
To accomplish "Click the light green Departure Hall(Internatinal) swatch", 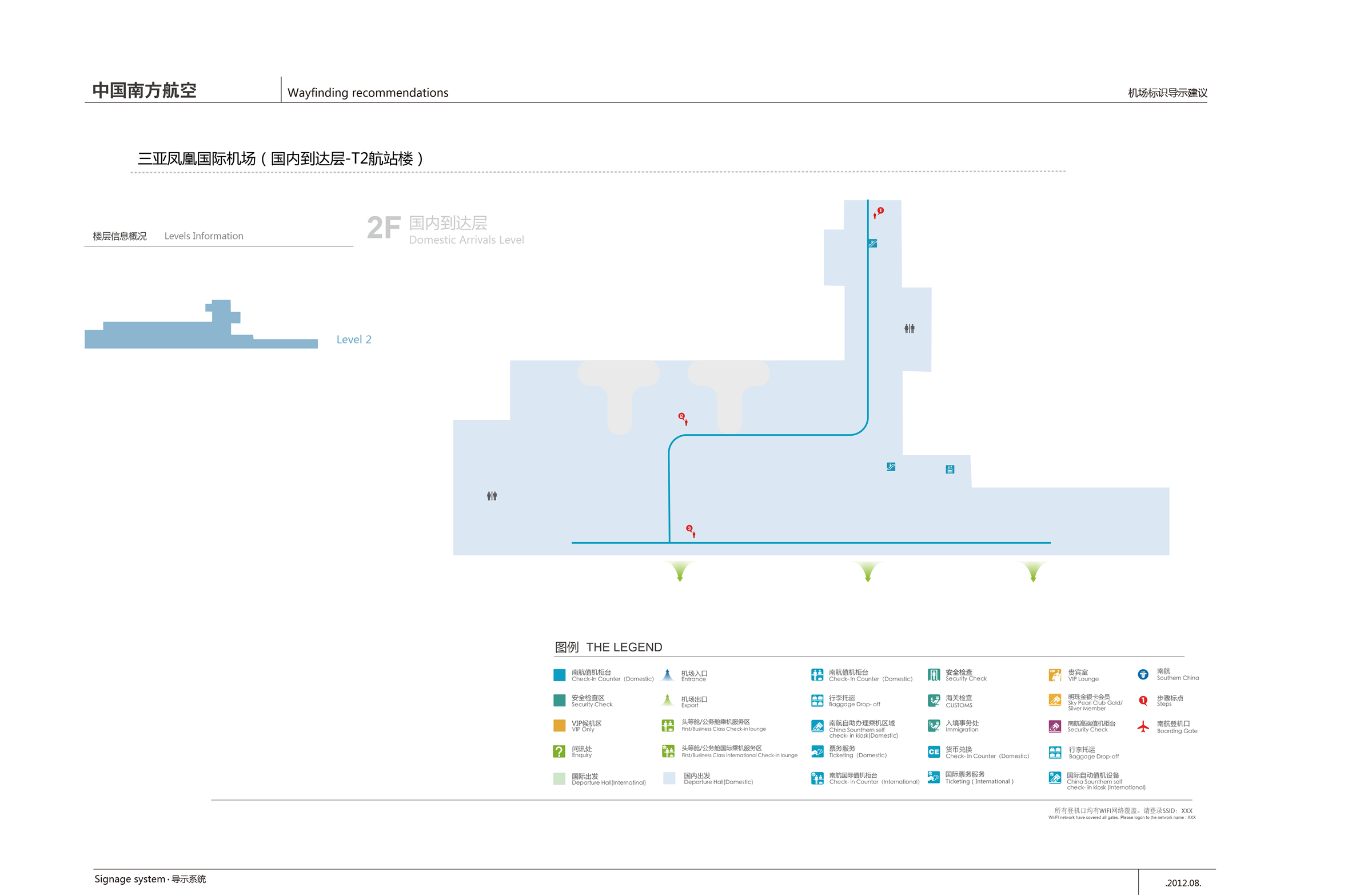I will [559, 778].
